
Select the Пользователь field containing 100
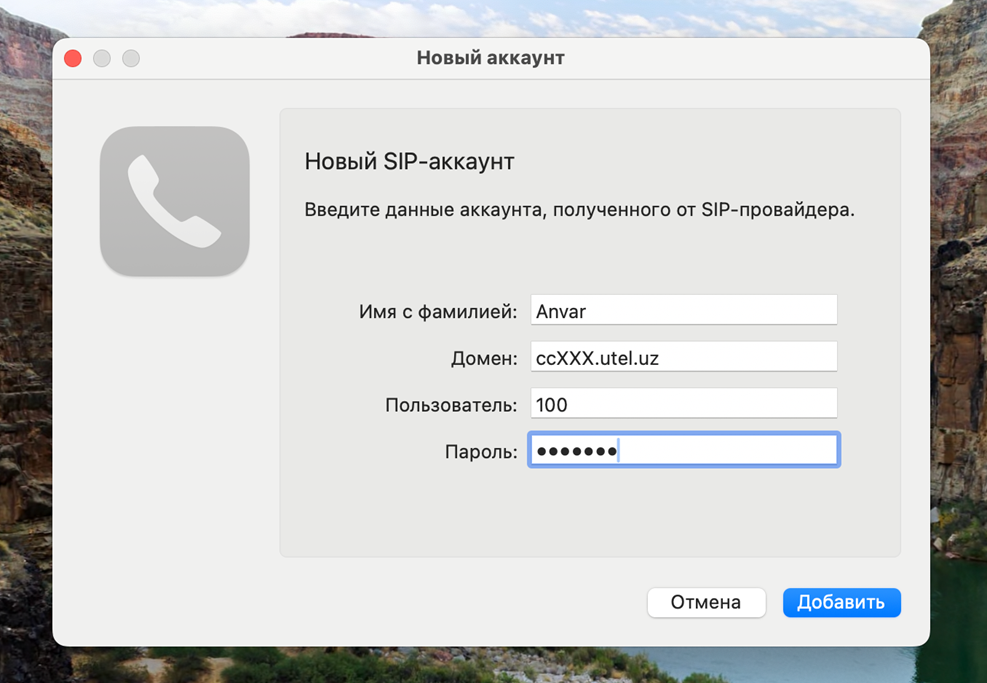point(683,404)
